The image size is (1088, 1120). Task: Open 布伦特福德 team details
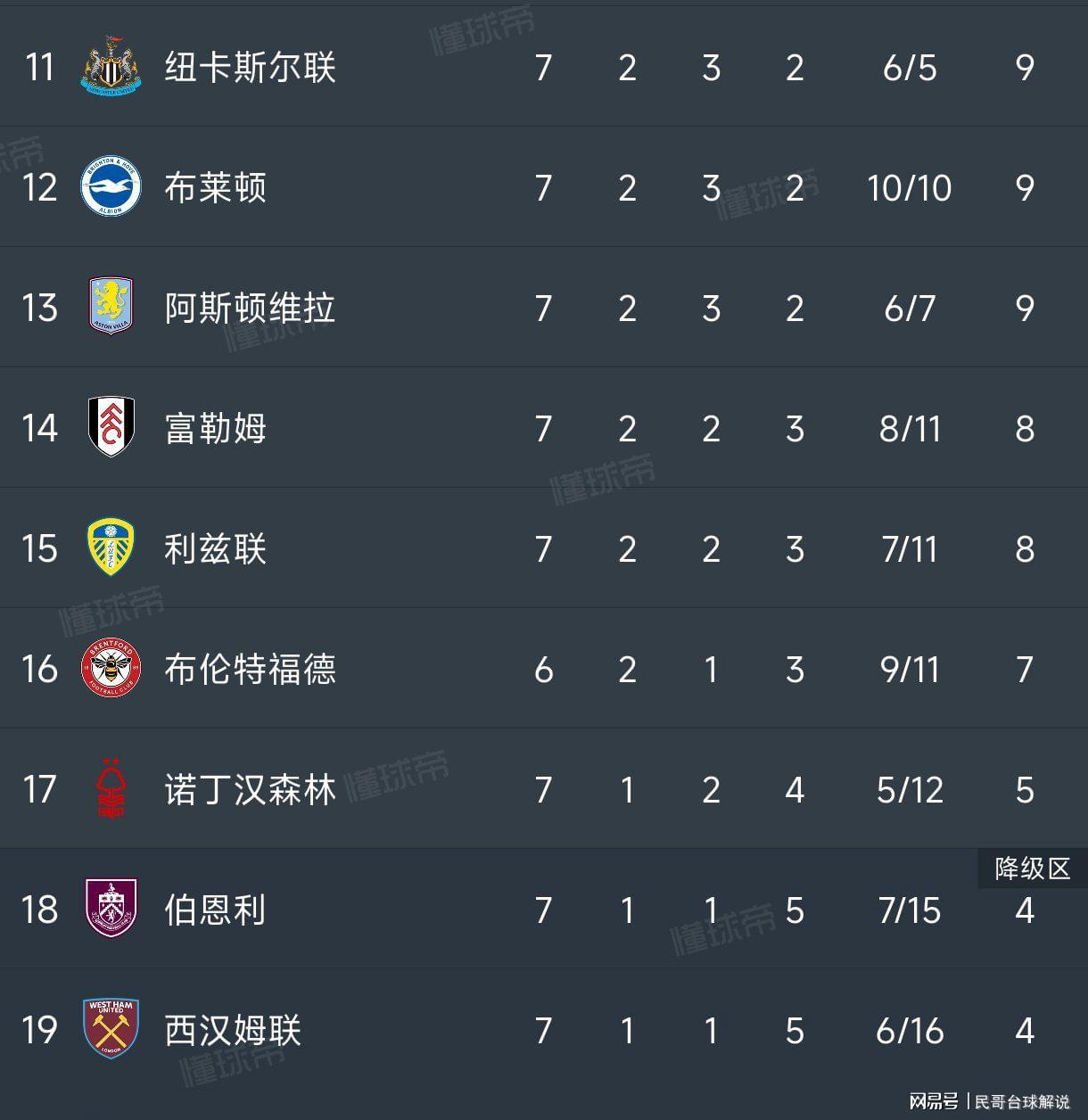pos(250,670)
